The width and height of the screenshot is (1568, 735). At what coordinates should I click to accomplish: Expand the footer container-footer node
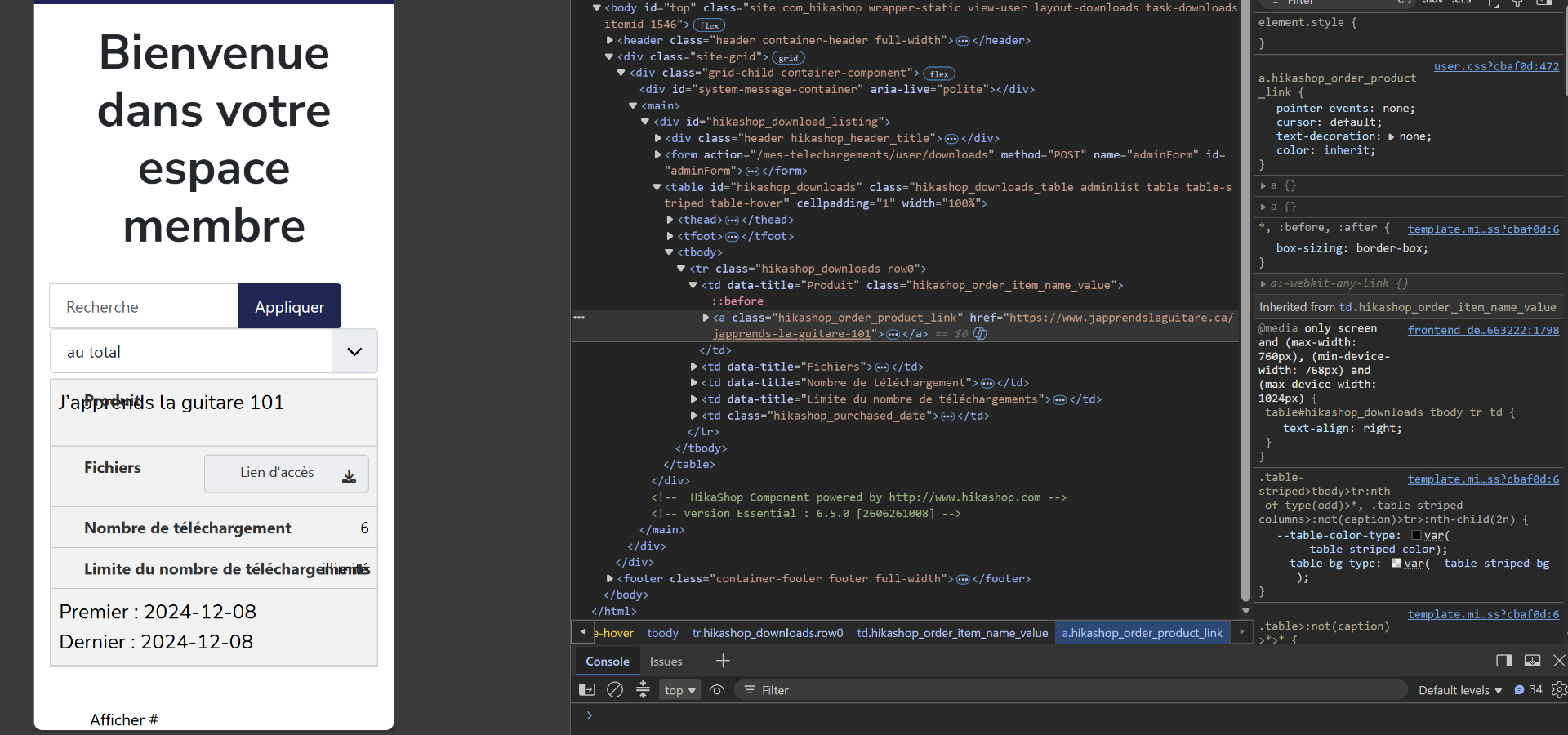(610, 578)
